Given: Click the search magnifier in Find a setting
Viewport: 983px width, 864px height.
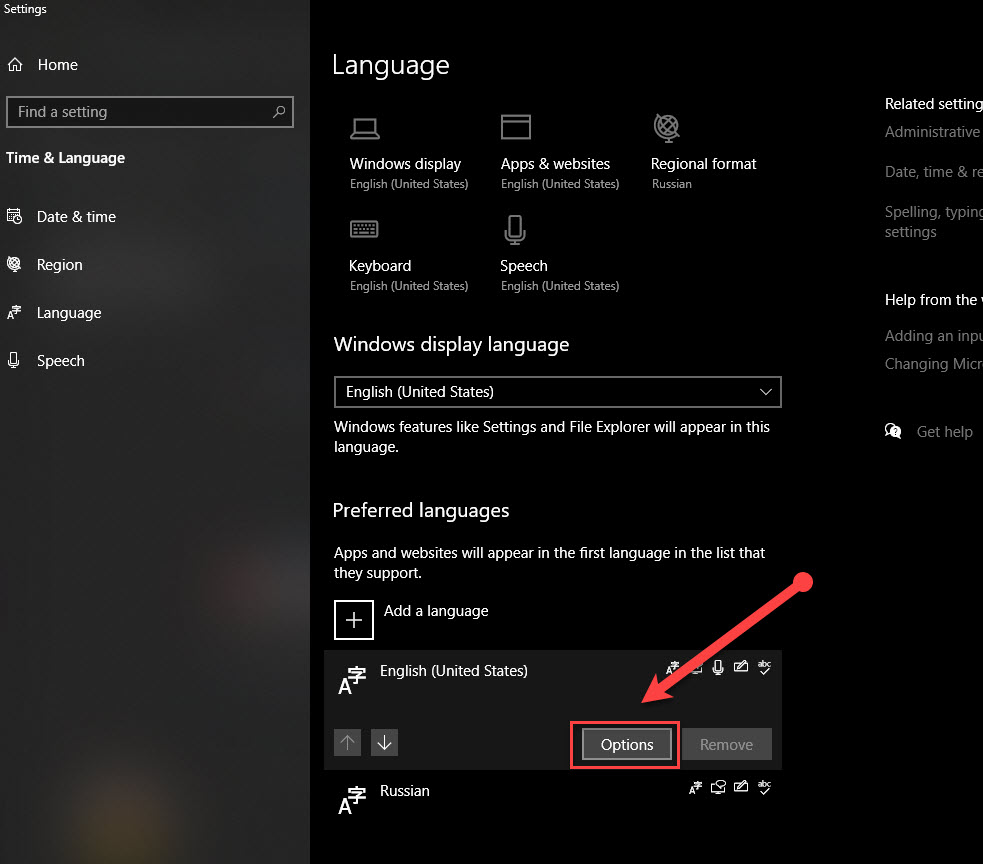Looking at the screenshot, I should point(279,112).
